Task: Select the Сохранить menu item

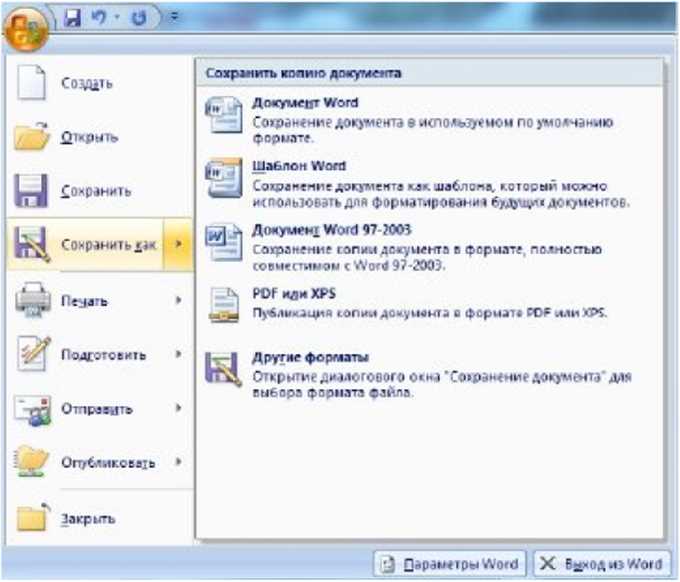Action: tap(101, 191)
